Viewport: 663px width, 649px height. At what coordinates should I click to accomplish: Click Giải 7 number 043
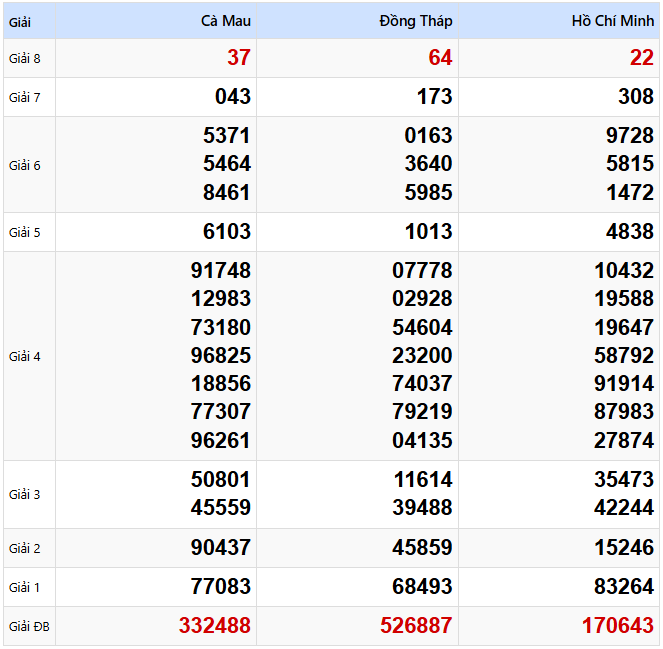(233, 97)
